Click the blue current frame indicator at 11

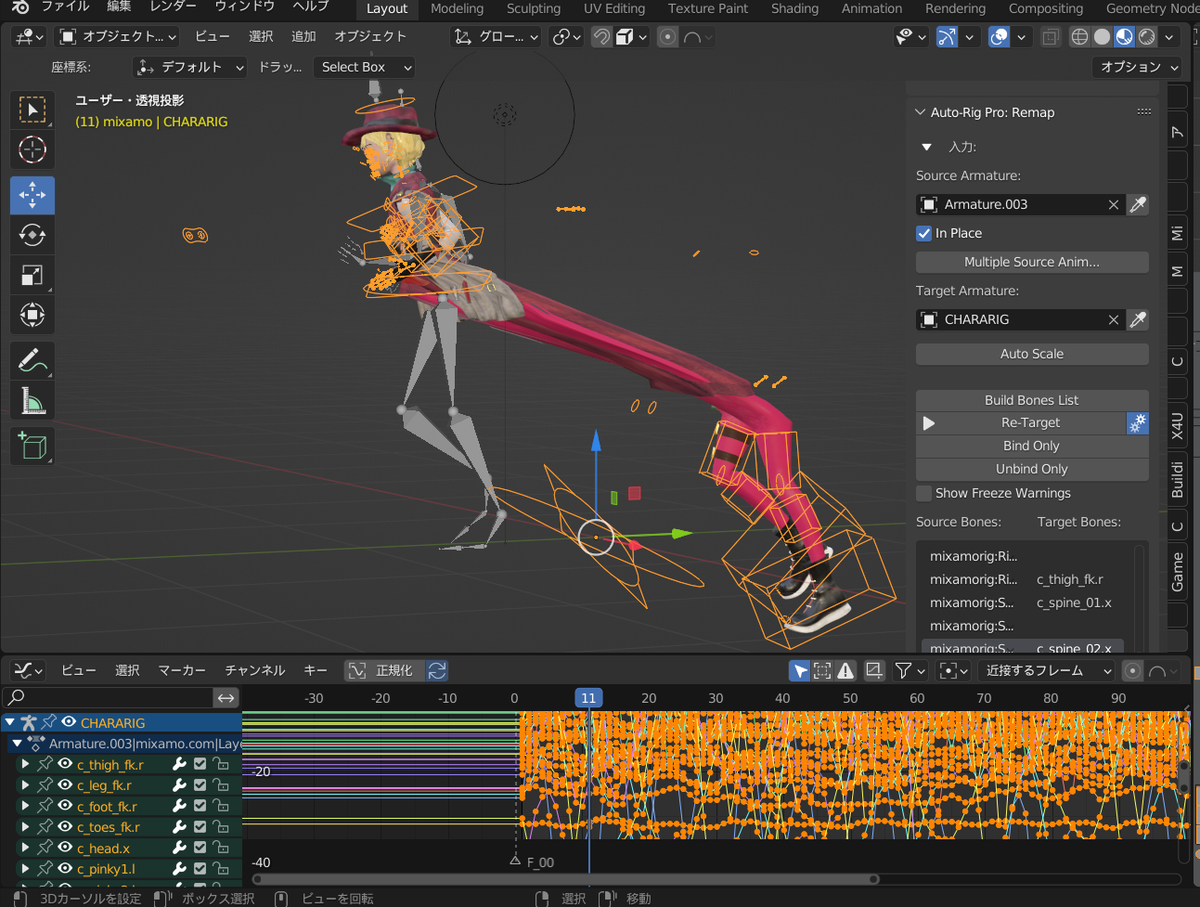click(x=588, y=697)
